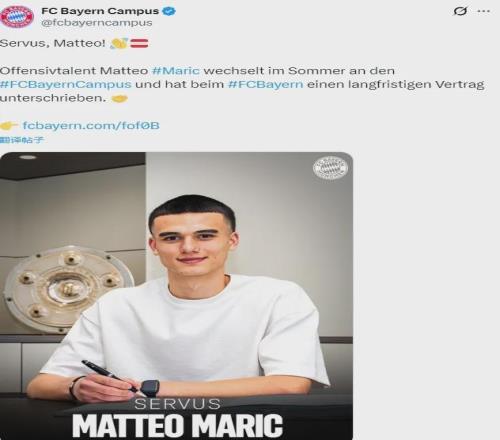The width and height of the screenshot is (500, 440).
Task: Click the translate post link below the URL
Action: coord(22,140)
